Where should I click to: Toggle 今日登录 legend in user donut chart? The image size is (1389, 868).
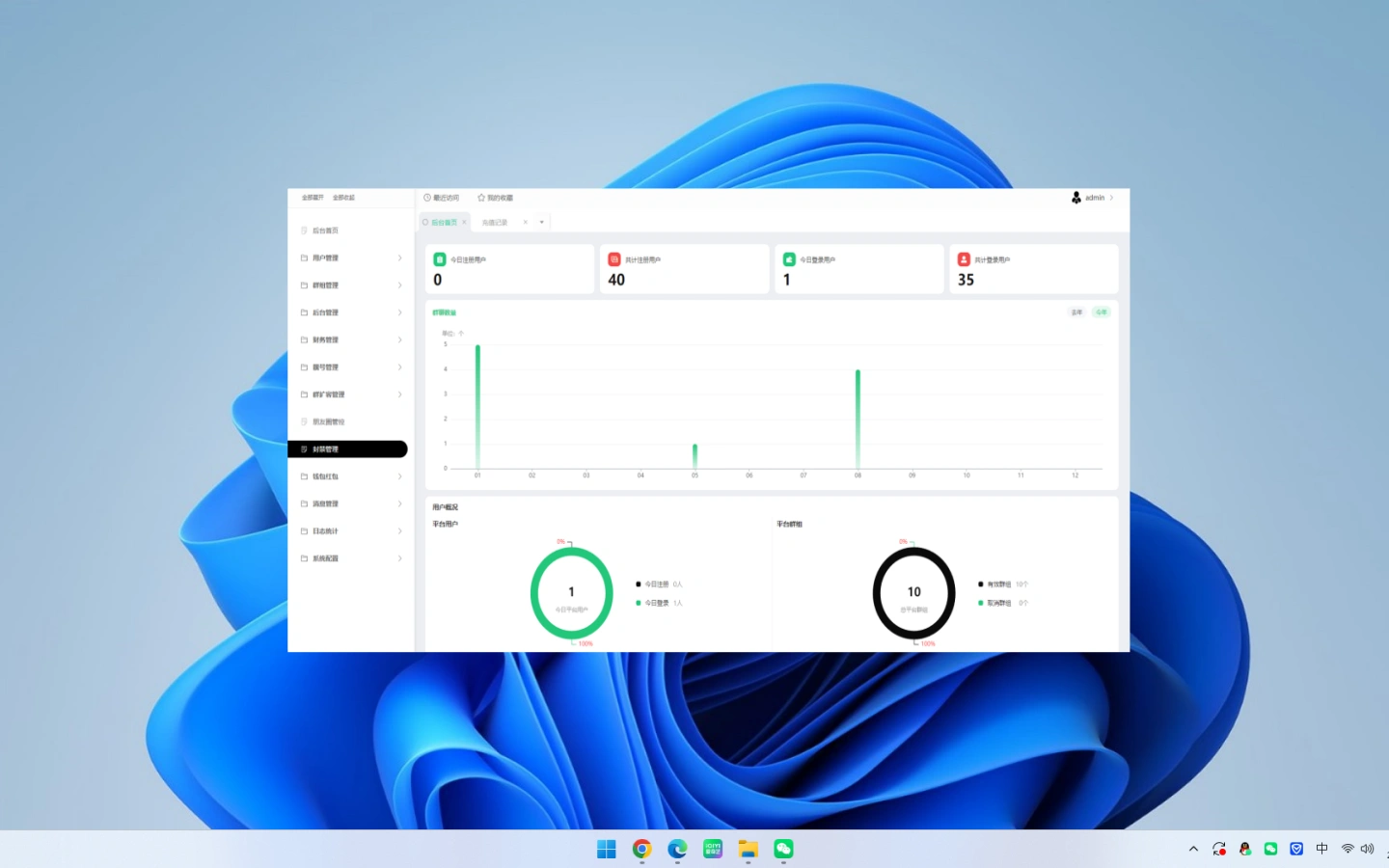(657, 603)
